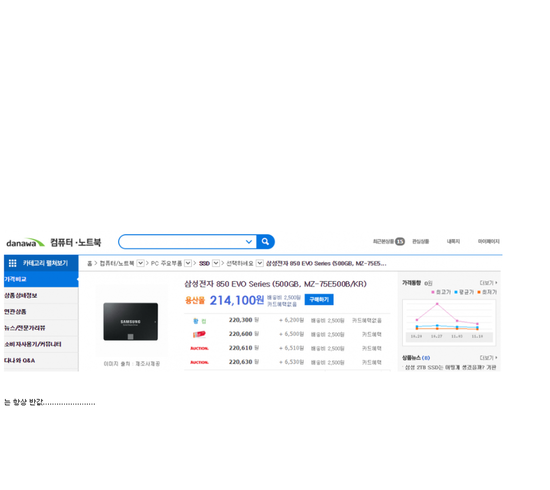Viewport: 550px width, 490px height.
Task: Click the 홈 breadcrumb link
Action: pyautogui.click(x=89, y=263)
